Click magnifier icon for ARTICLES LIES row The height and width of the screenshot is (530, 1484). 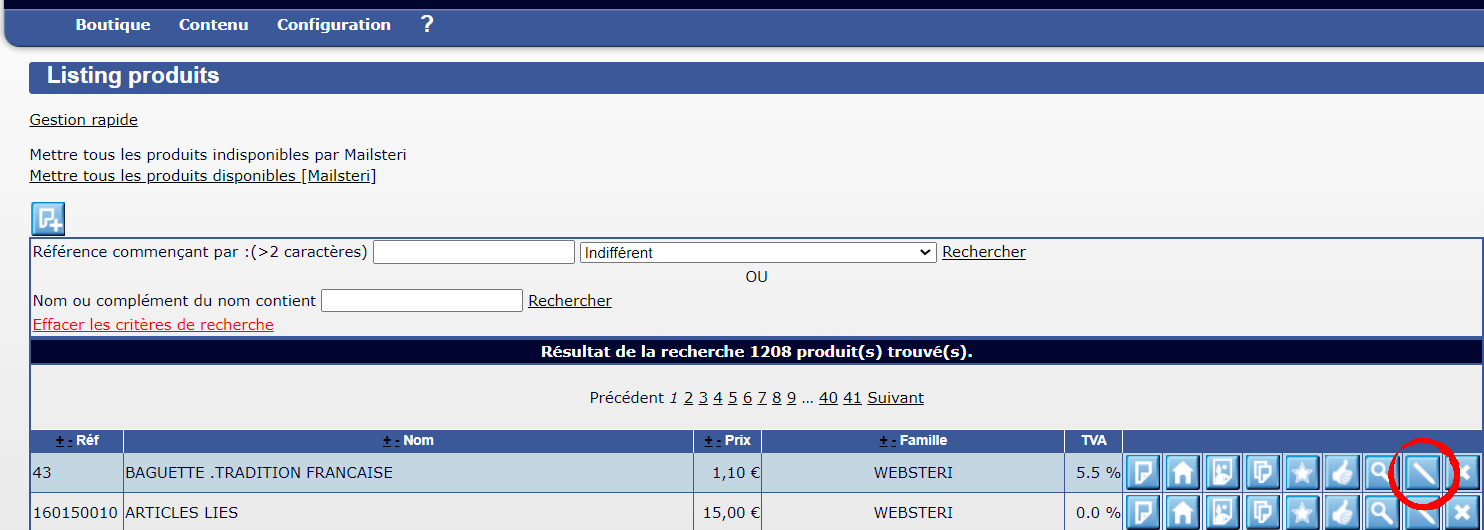(1382, 512)
